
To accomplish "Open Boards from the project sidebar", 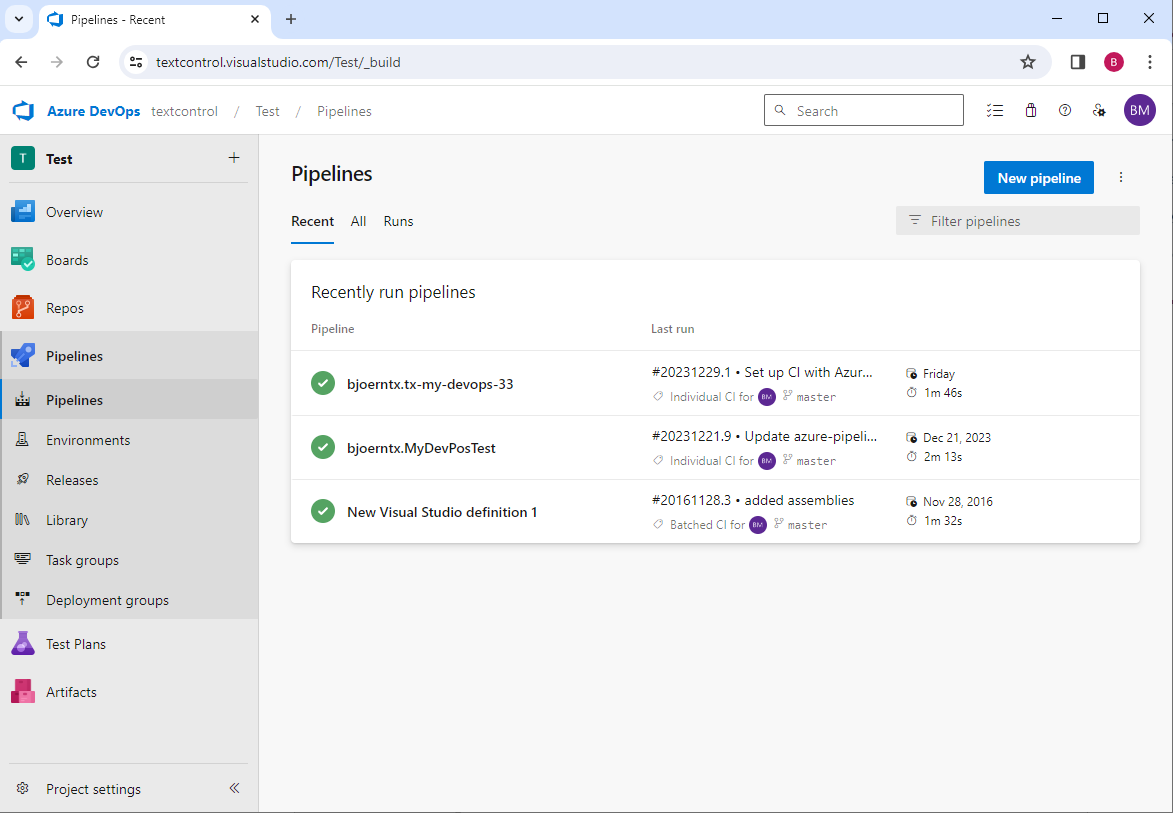I will [x=67, y=259].
